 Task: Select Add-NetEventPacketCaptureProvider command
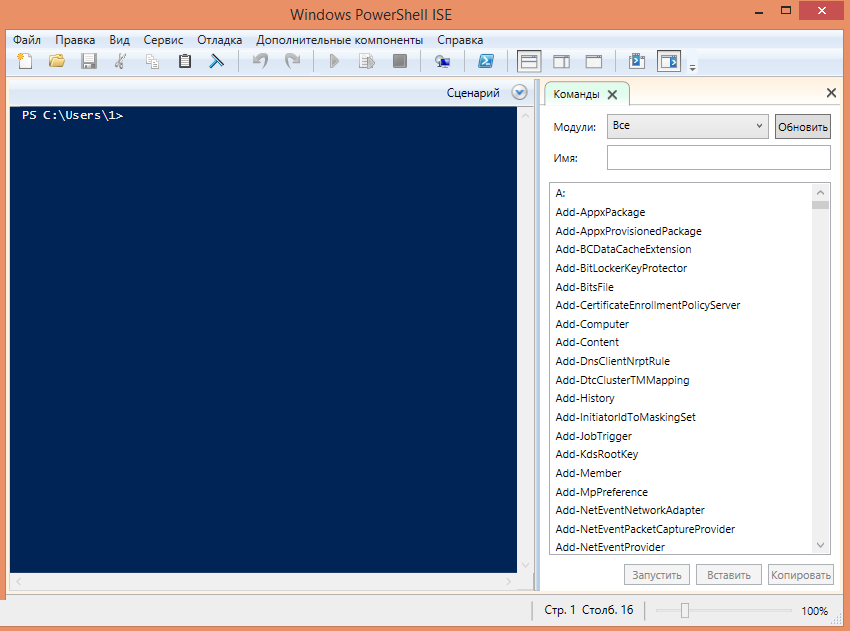pyautogui.click(x=645, y=529)
